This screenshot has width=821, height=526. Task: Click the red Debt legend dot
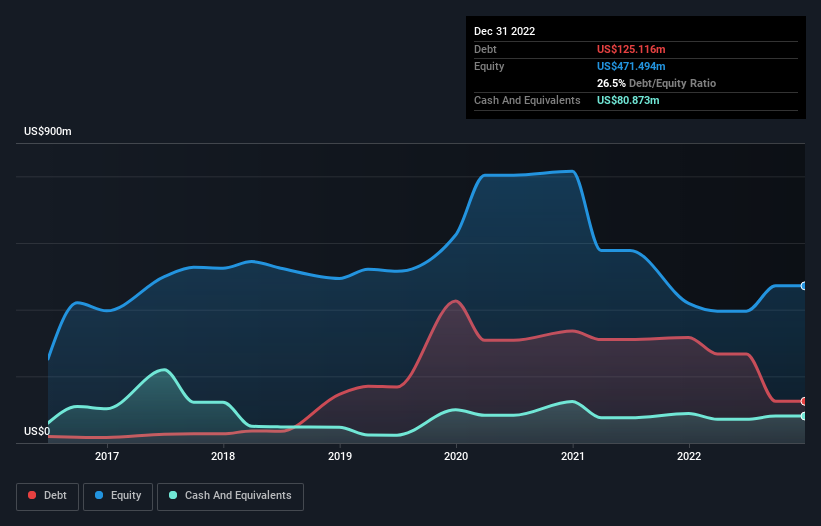[x=32, y=495]
